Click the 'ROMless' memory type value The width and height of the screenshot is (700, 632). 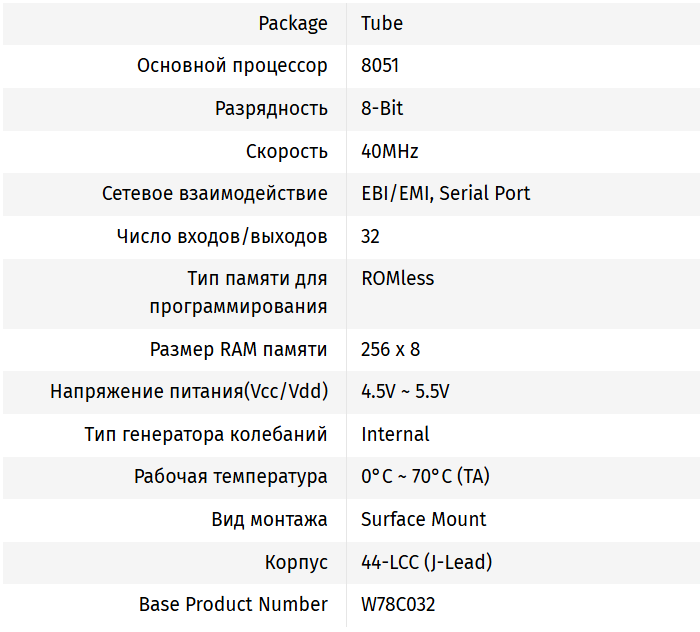(x=397, y=278)
